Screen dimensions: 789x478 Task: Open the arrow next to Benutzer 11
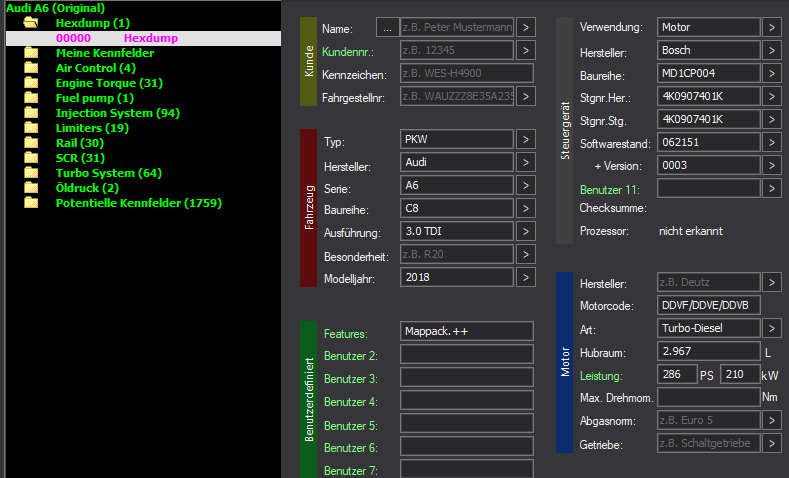(x=771, y=188)
